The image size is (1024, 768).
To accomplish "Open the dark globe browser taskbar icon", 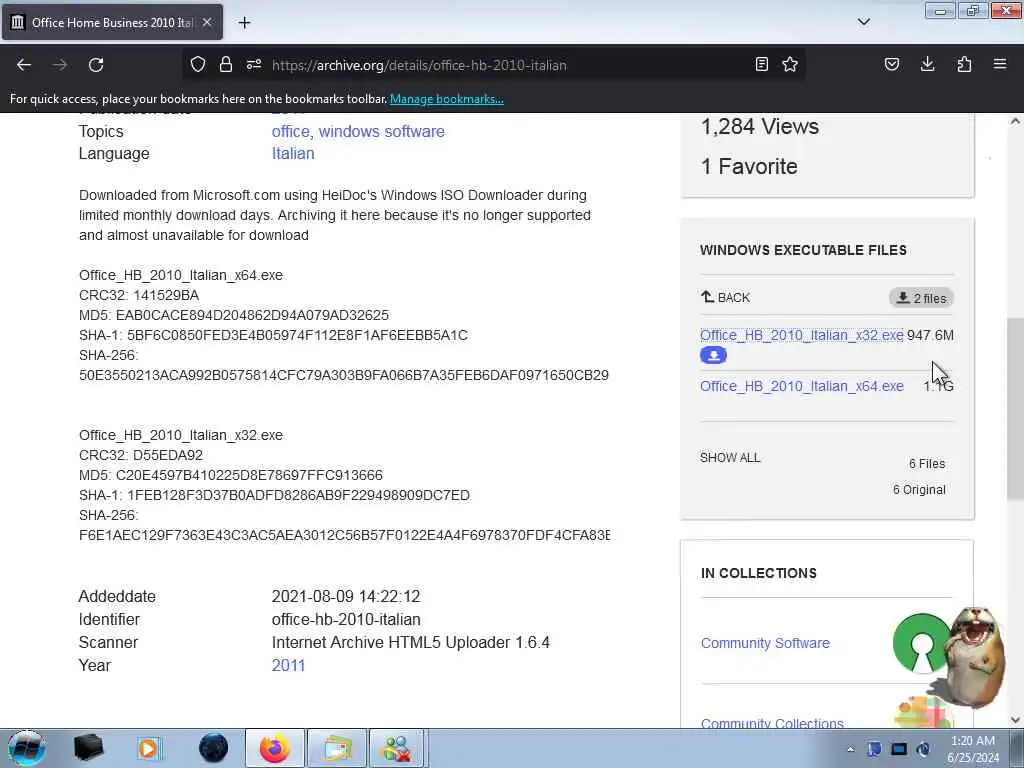I will [x=214, y=748].
